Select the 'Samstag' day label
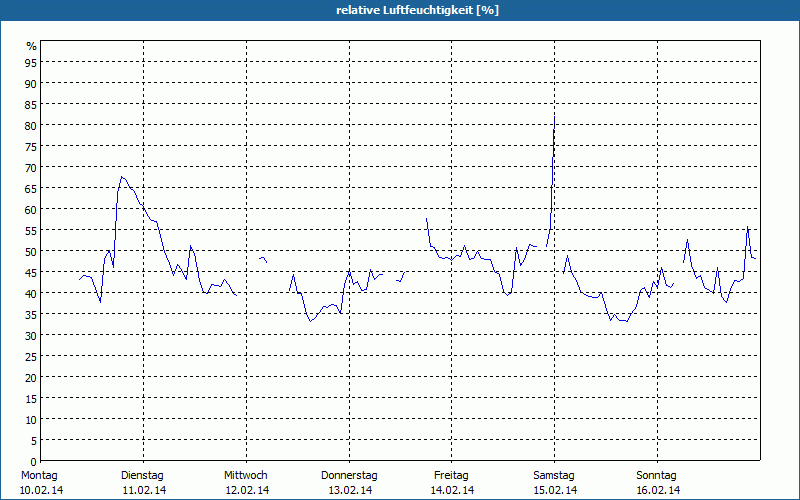 tap(554, 475)
